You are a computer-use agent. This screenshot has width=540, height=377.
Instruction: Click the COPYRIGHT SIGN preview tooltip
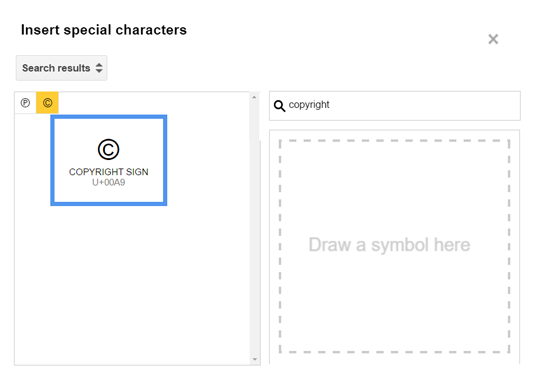(x=109, y=160)
